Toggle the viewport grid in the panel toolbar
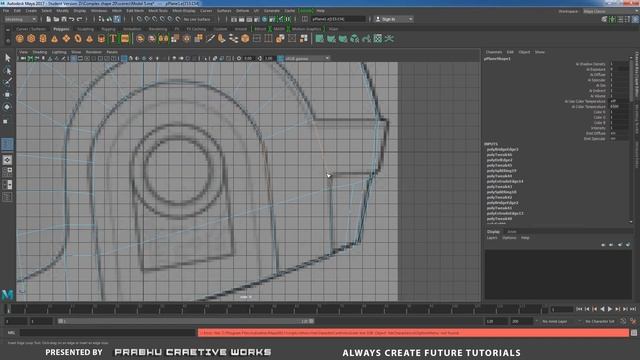Viewport: 640px width, 360px height. [x=73, y=58]
